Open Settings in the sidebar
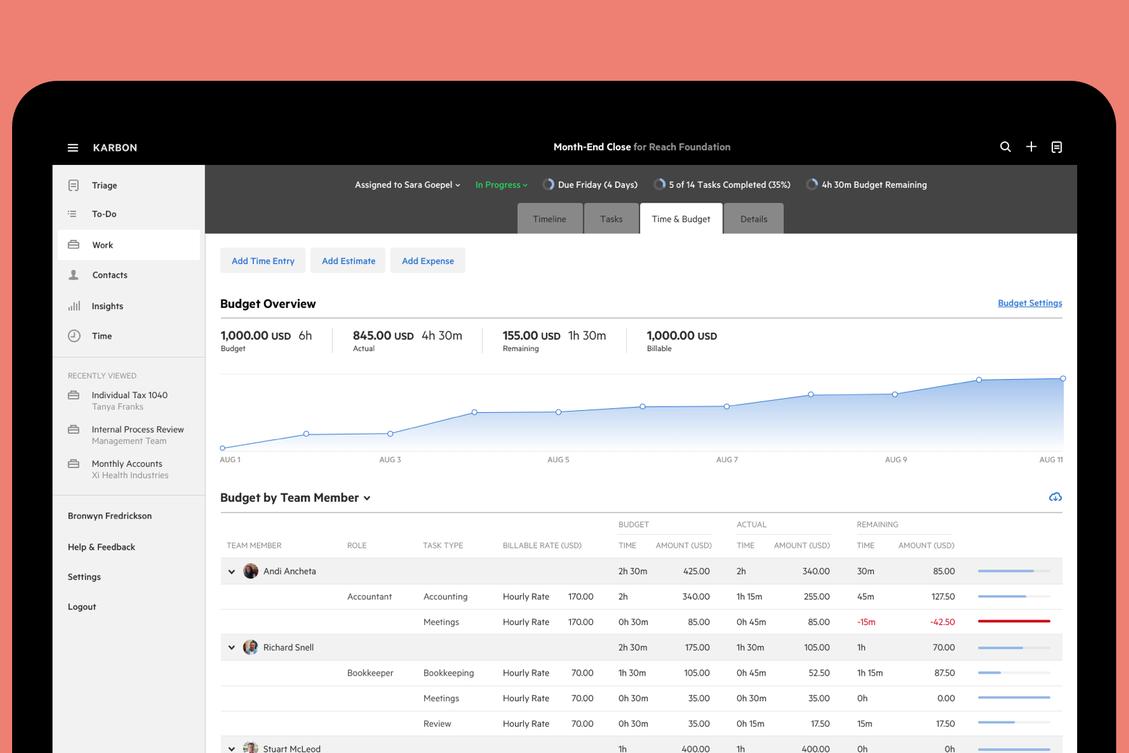Viewport: 1129px width, 753px height. 84,577
